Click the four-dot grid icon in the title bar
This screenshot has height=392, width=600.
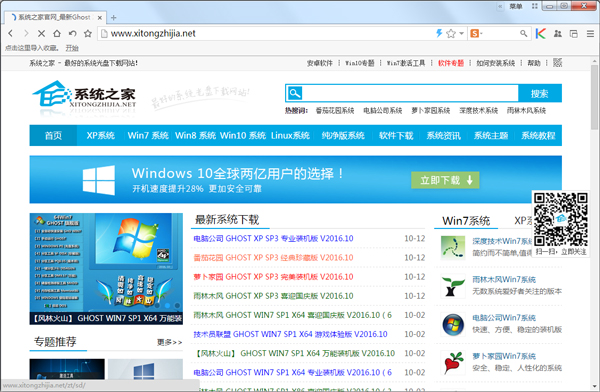(x=535, y=6)
